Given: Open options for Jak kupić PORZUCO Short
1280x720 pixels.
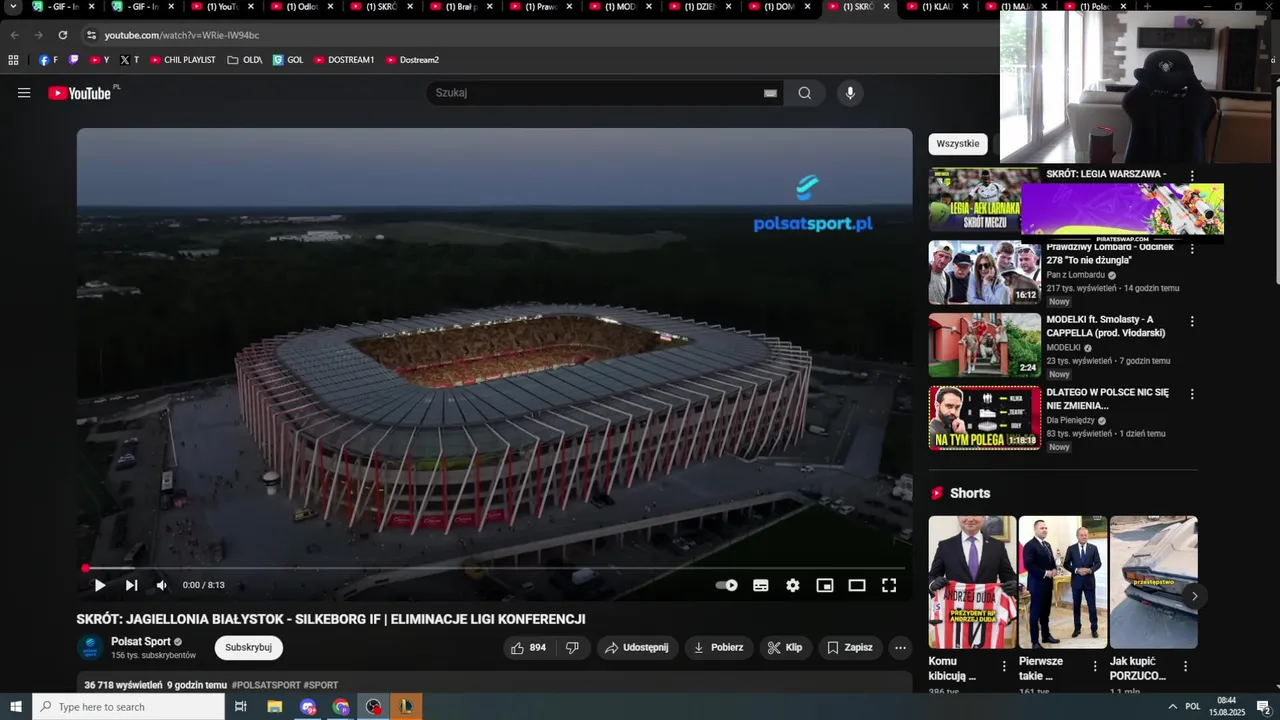Looking at the screenshot, I should (1186, 666).
